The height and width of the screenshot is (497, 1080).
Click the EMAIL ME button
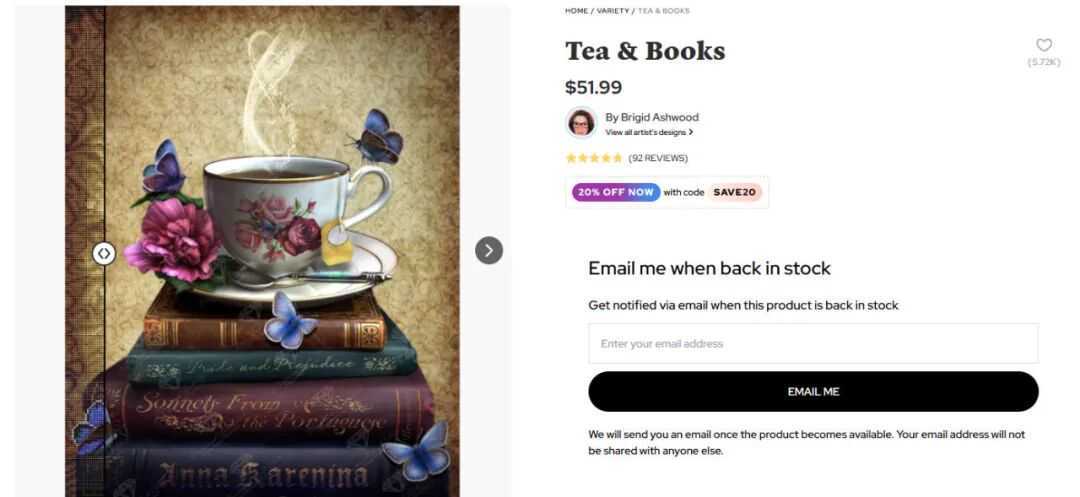pyautogui.click(x=813, y=392)
